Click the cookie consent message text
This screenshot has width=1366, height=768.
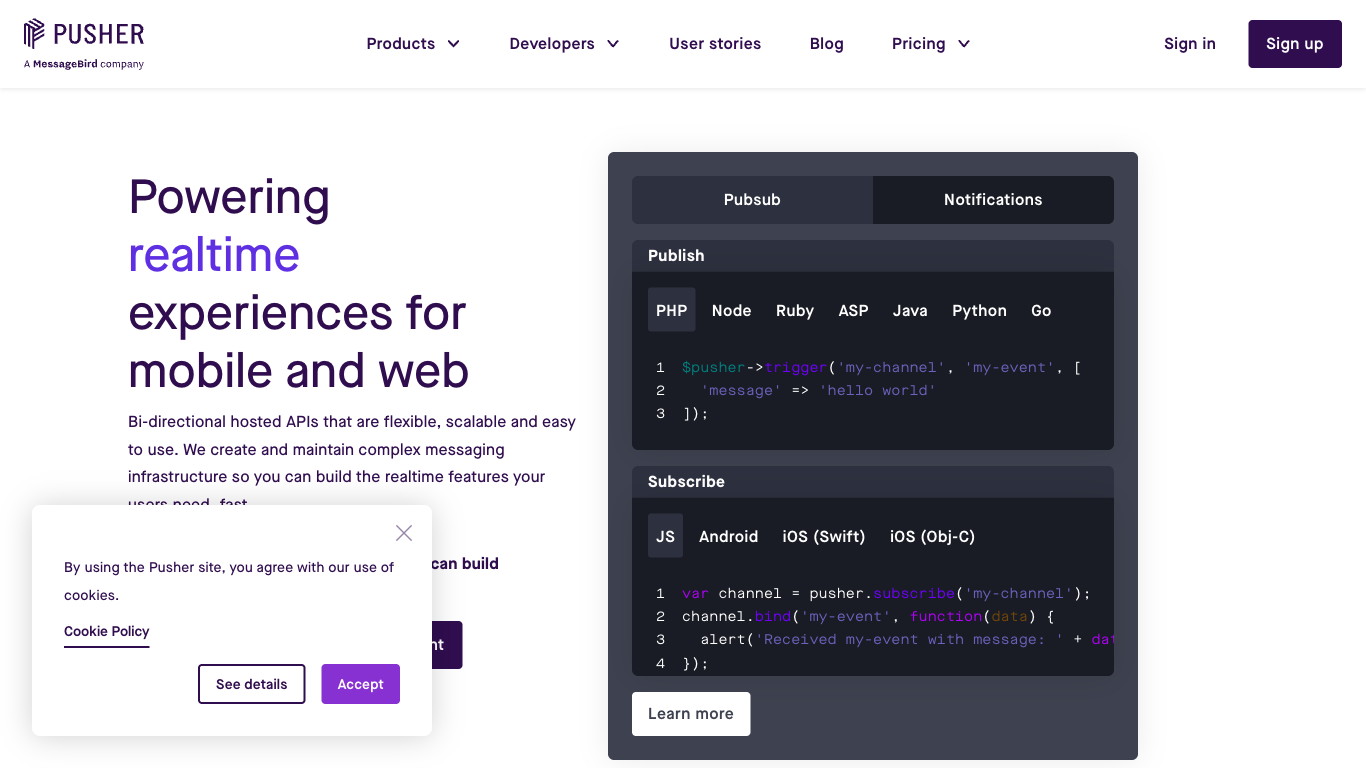[229, 581]
